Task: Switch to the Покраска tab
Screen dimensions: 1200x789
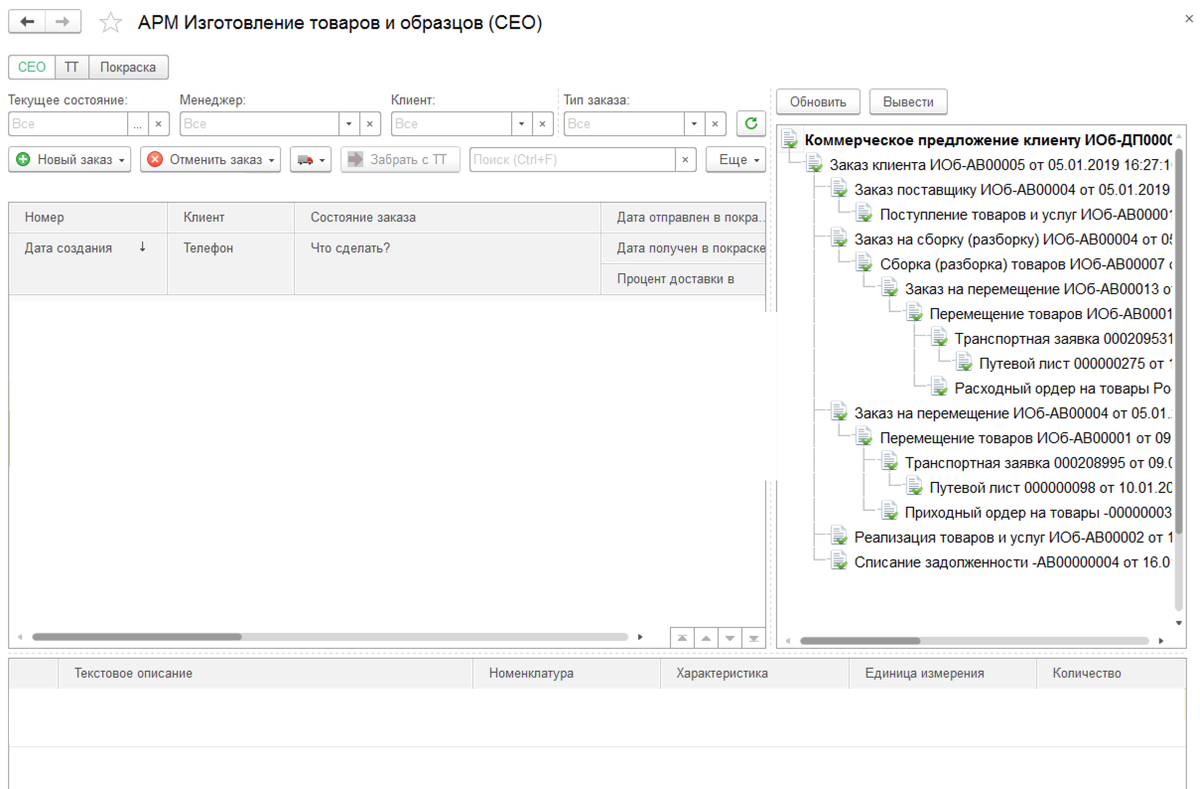Action: tap(128, 67)
